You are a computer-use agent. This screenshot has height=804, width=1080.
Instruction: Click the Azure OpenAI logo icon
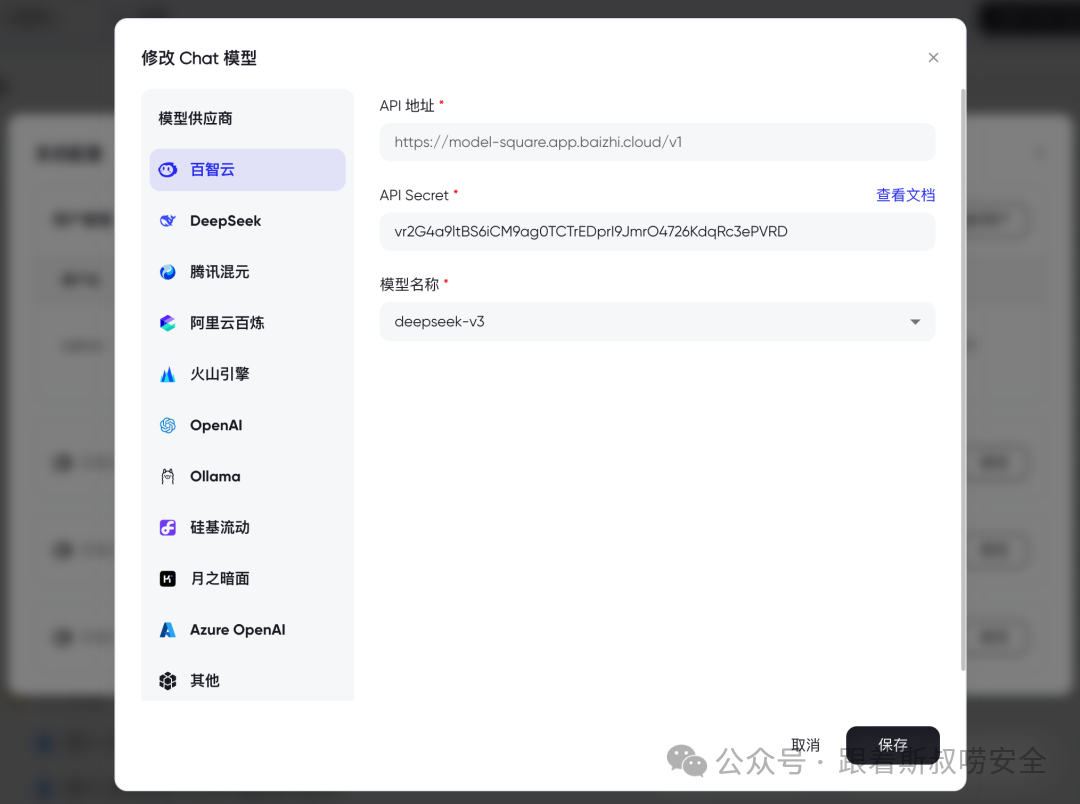(167, 630)
